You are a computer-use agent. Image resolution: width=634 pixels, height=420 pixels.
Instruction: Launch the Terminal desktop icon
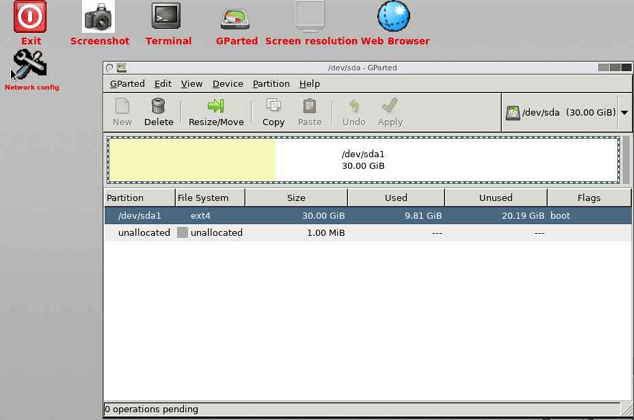coord(167,18)
